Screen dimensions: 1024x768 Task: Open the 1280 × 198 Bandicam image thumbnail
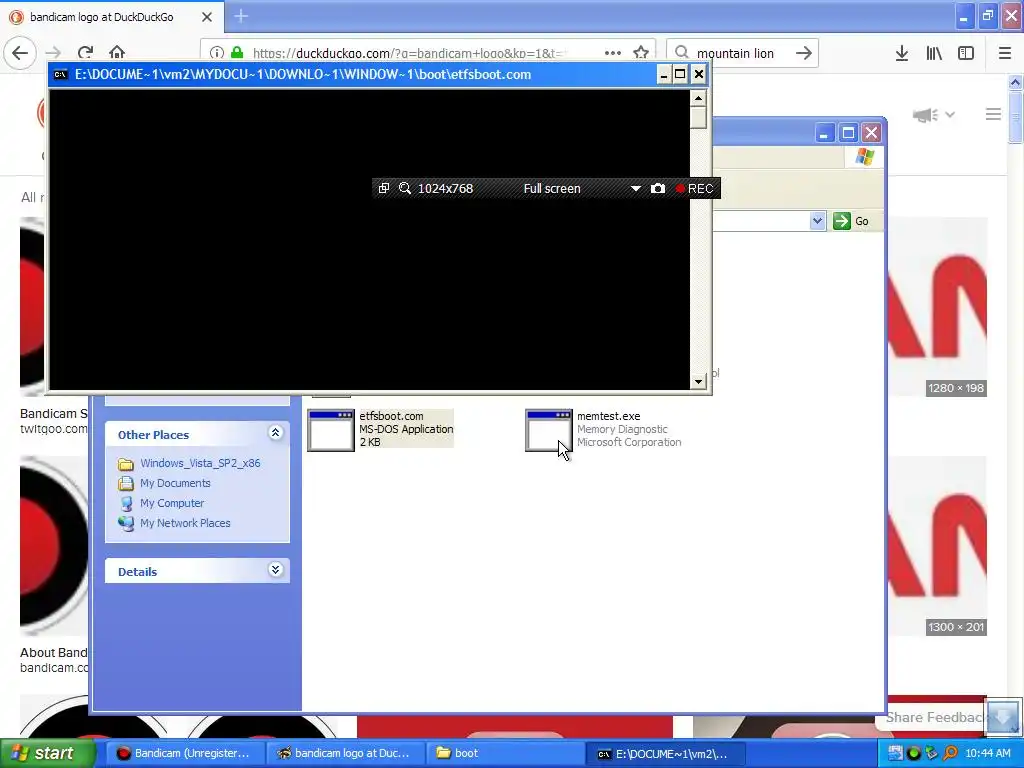936,307
